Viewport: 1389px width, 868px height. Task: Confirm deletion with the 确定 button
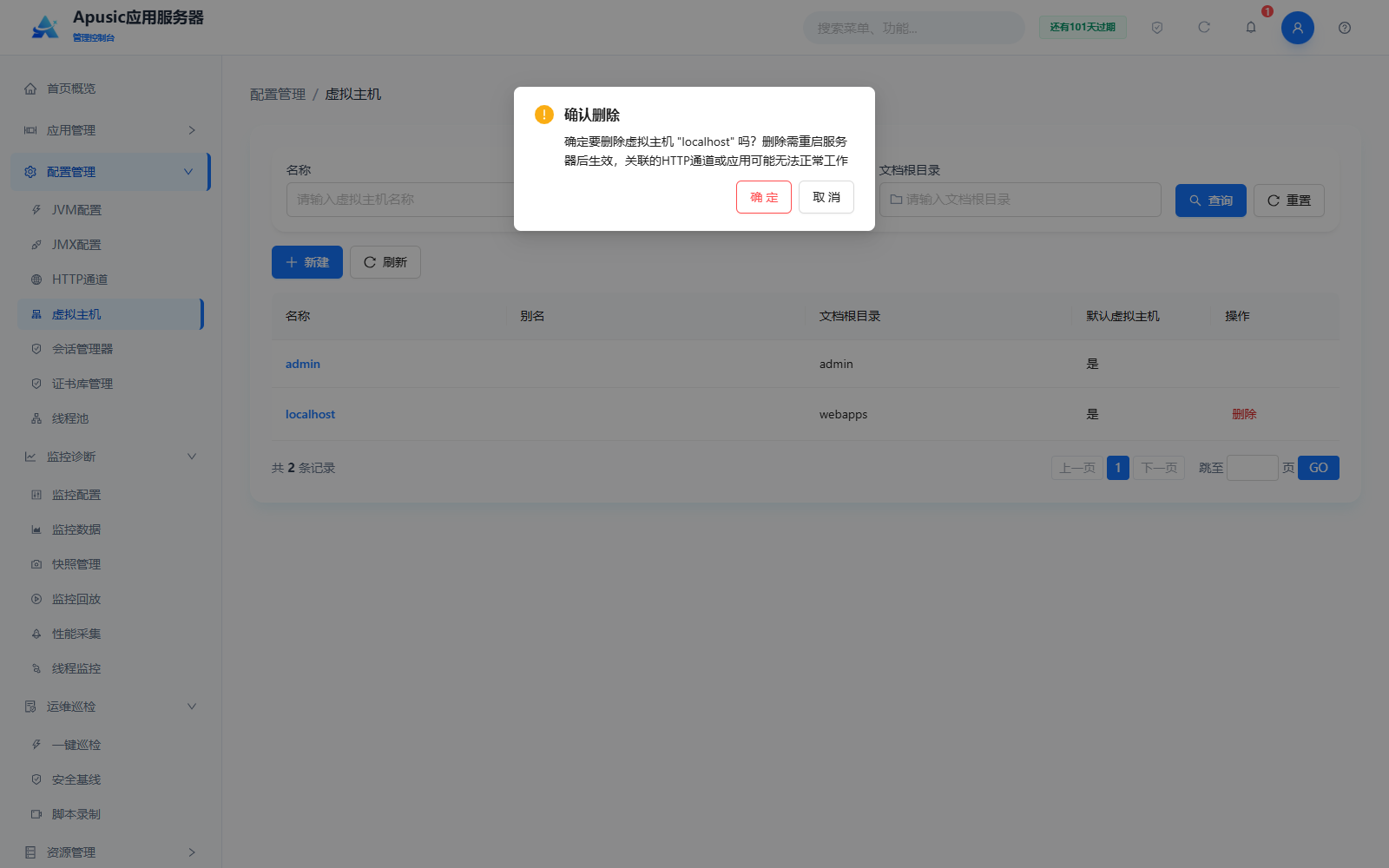pyautogui.click(x=764, y=197)
